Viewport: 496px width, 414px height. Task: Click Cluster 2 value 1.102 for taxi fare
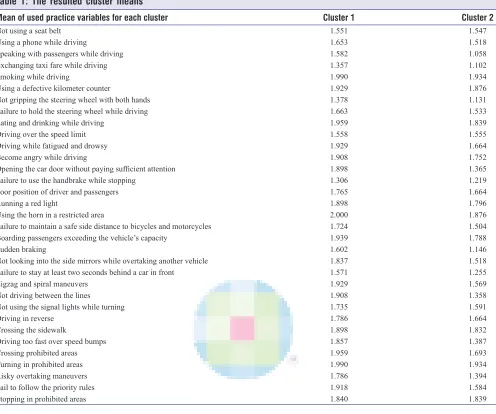pos(477,66)
